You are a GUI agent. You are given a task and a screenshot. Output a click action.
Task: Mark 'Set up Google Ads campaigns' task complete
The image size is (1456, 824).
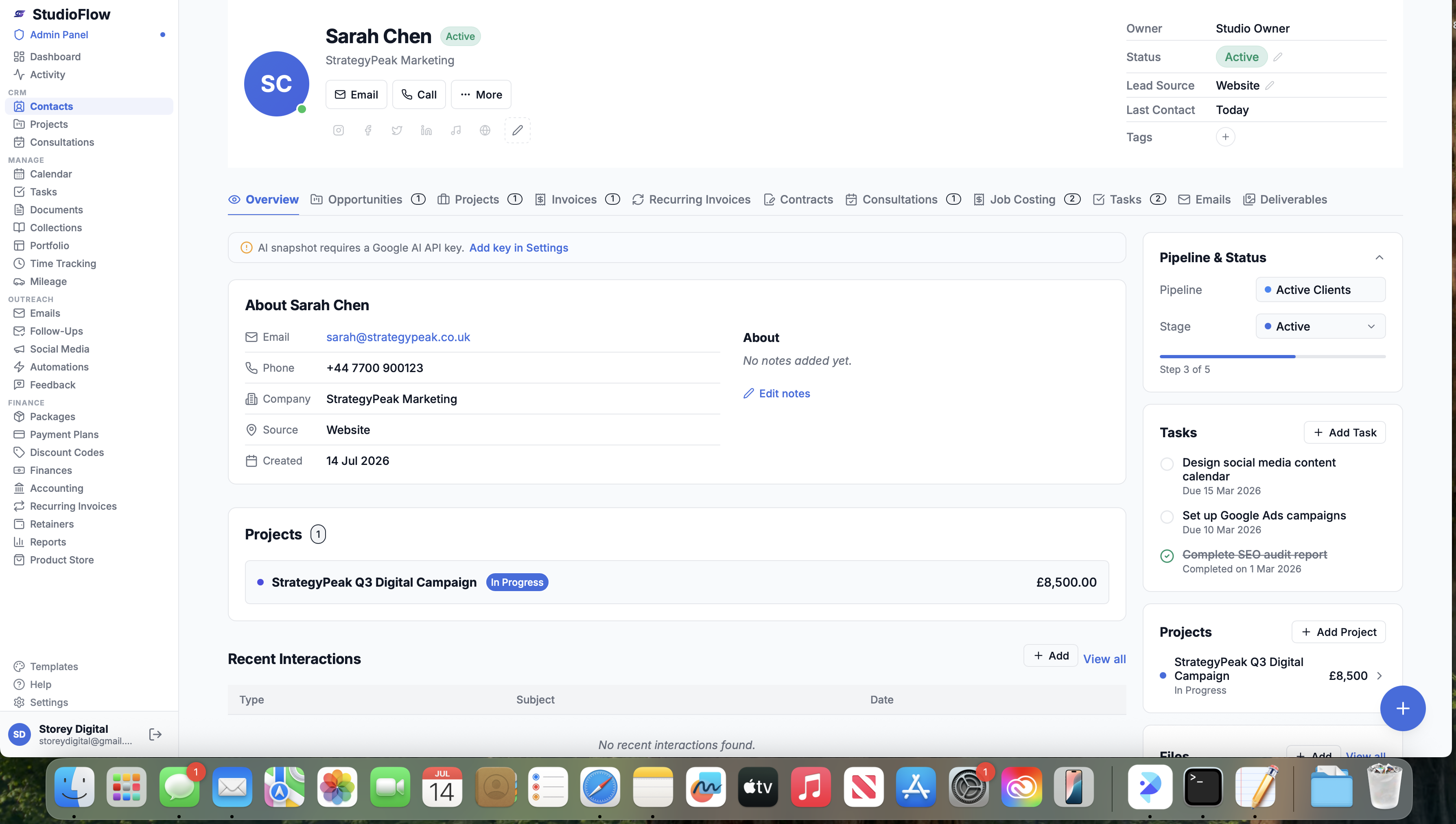click(x=1166, y=517)
